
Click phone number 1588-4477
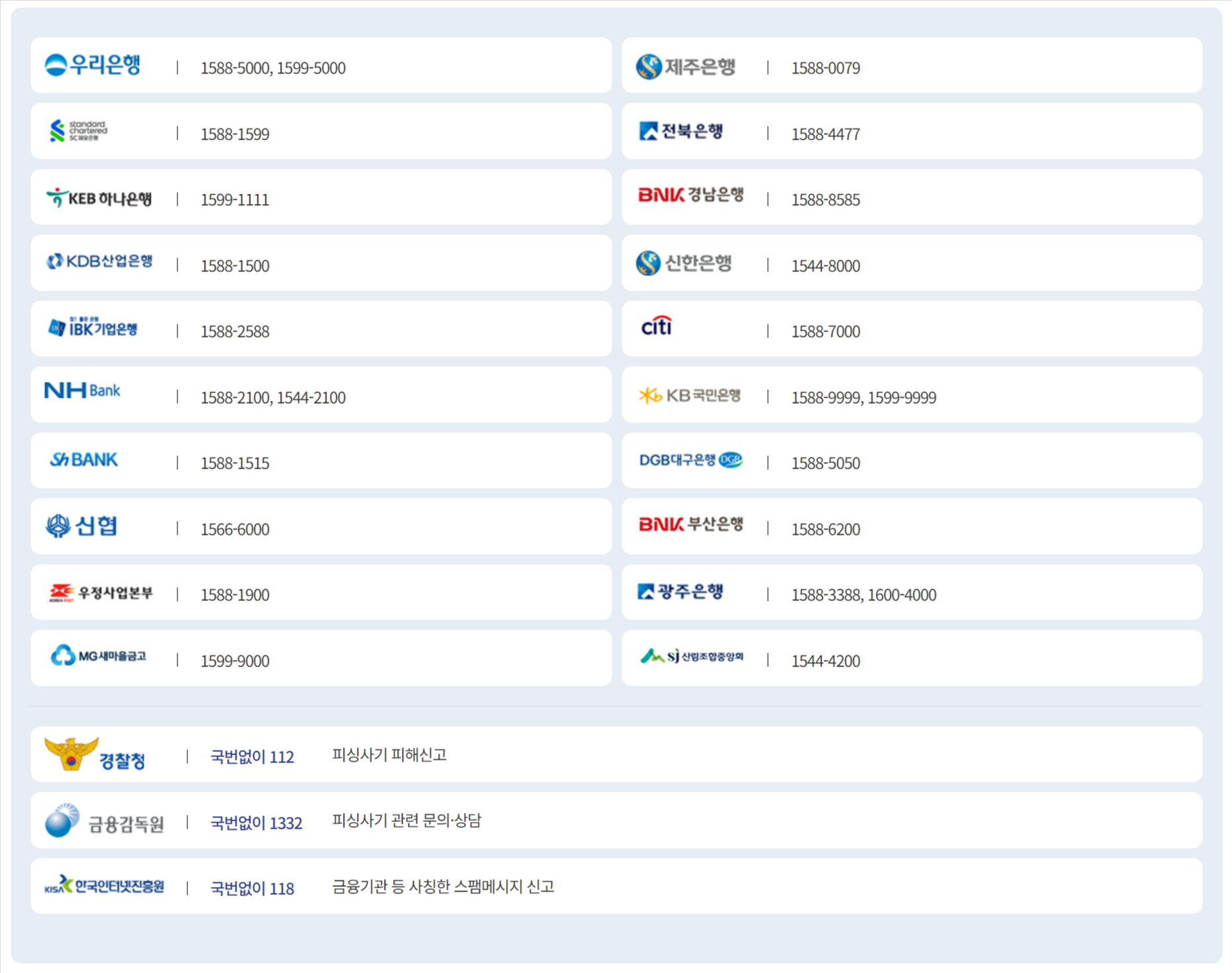coord(826,134)
